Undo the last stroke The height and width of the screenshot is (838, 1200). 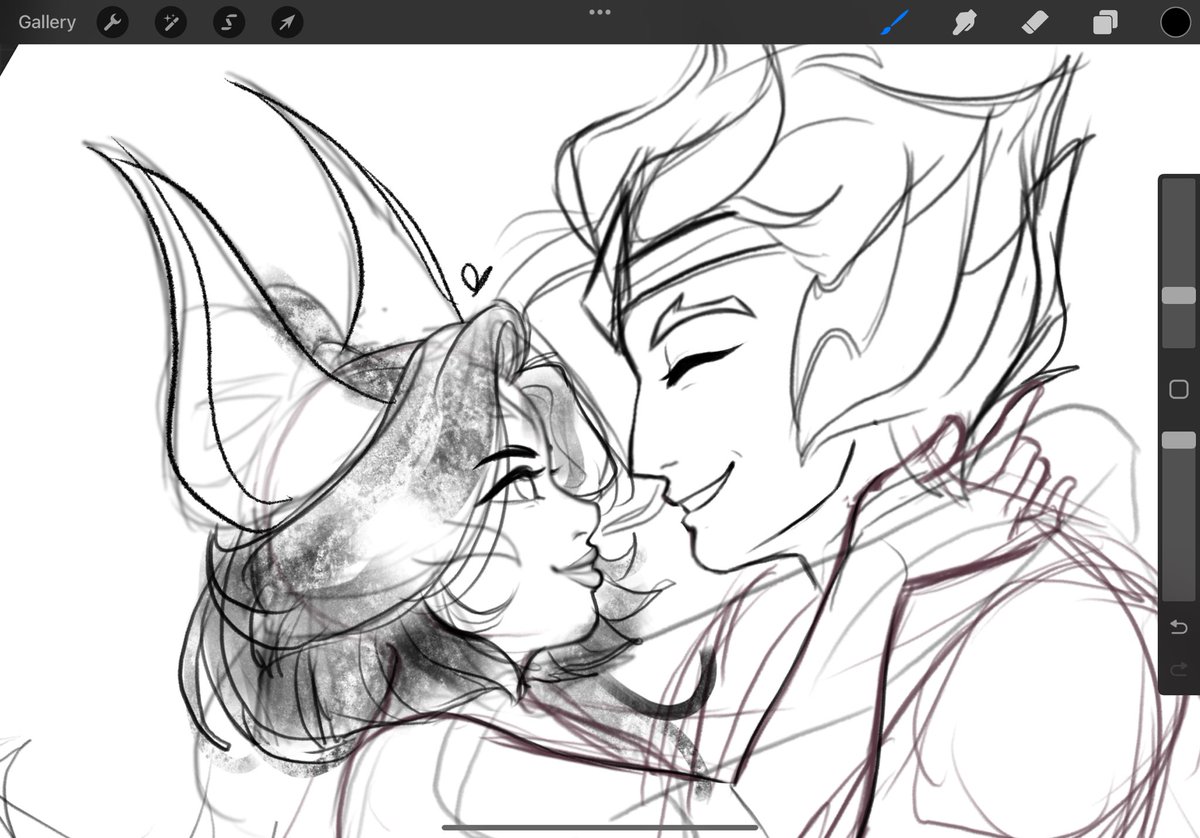(x=1178, y=627)
